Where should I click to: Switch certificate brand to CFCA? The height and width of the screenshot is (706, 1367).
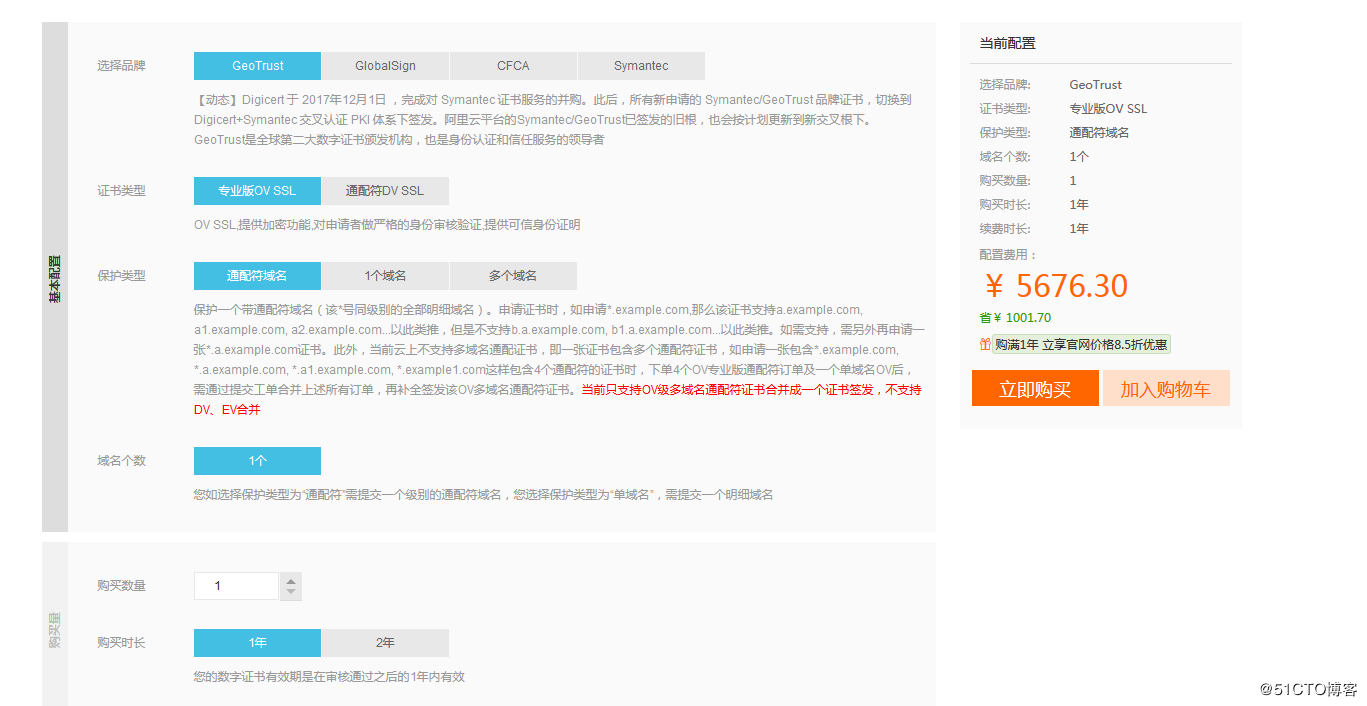coord(513,65)
